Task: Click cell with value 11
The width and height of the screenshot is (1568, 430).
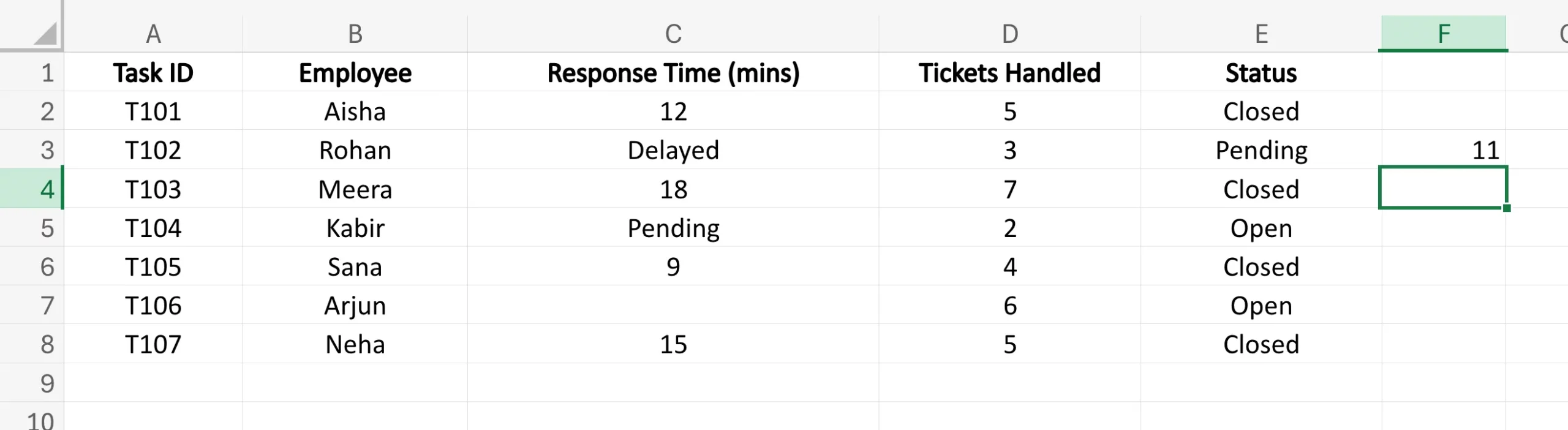Action: click(1443, 151)
